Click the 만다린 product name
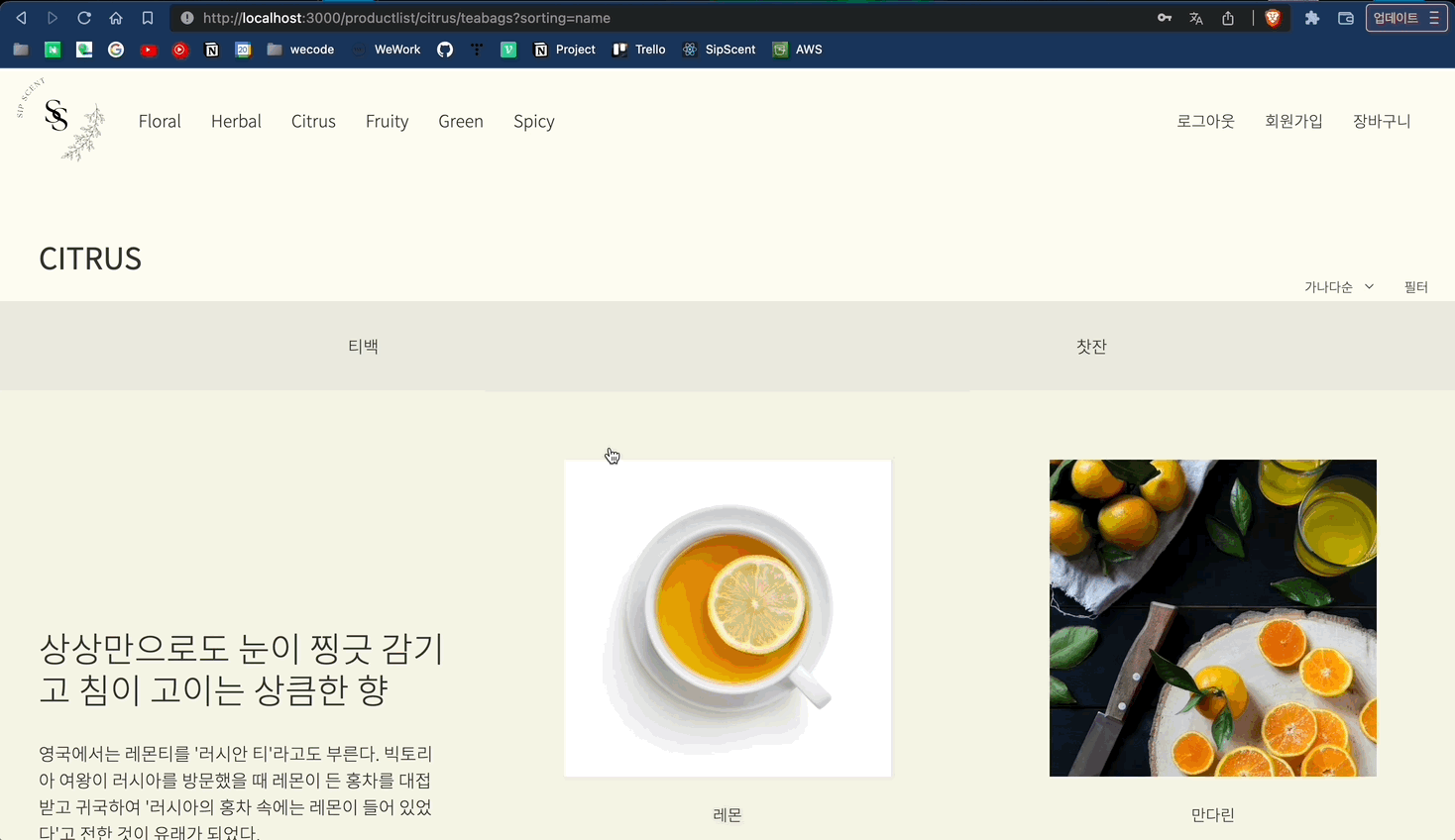 (x=1213, y=815)
